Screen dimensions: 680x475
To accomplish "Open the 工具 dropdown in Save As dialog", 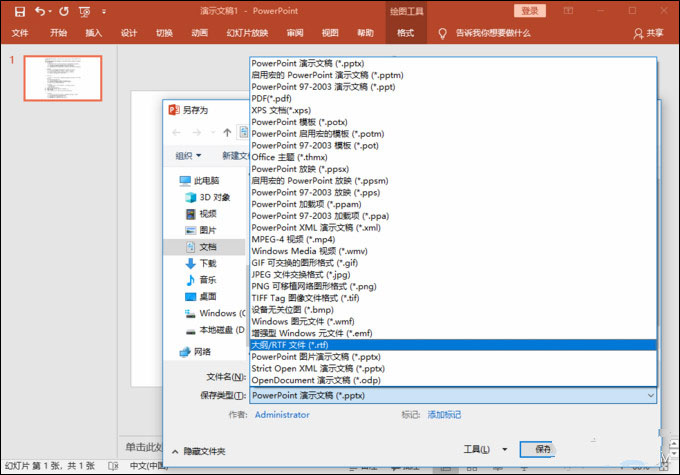I will point(485,449).
